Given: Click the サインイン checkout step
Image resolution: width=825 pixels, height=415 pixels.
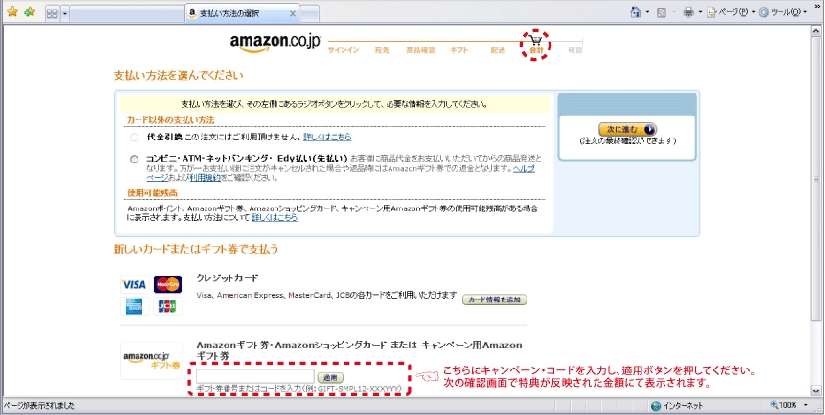Looking at the screenshot, I should click(x=343, y=50).
